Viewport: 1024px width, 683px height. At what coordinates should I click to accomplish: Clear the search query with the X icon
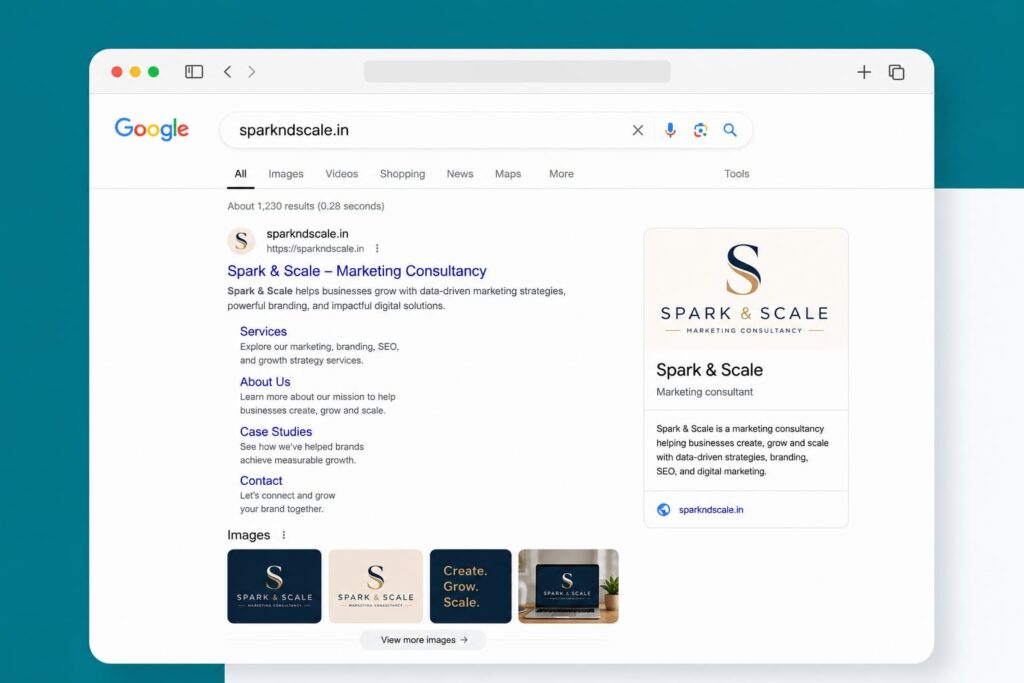(x=638, y=131)
